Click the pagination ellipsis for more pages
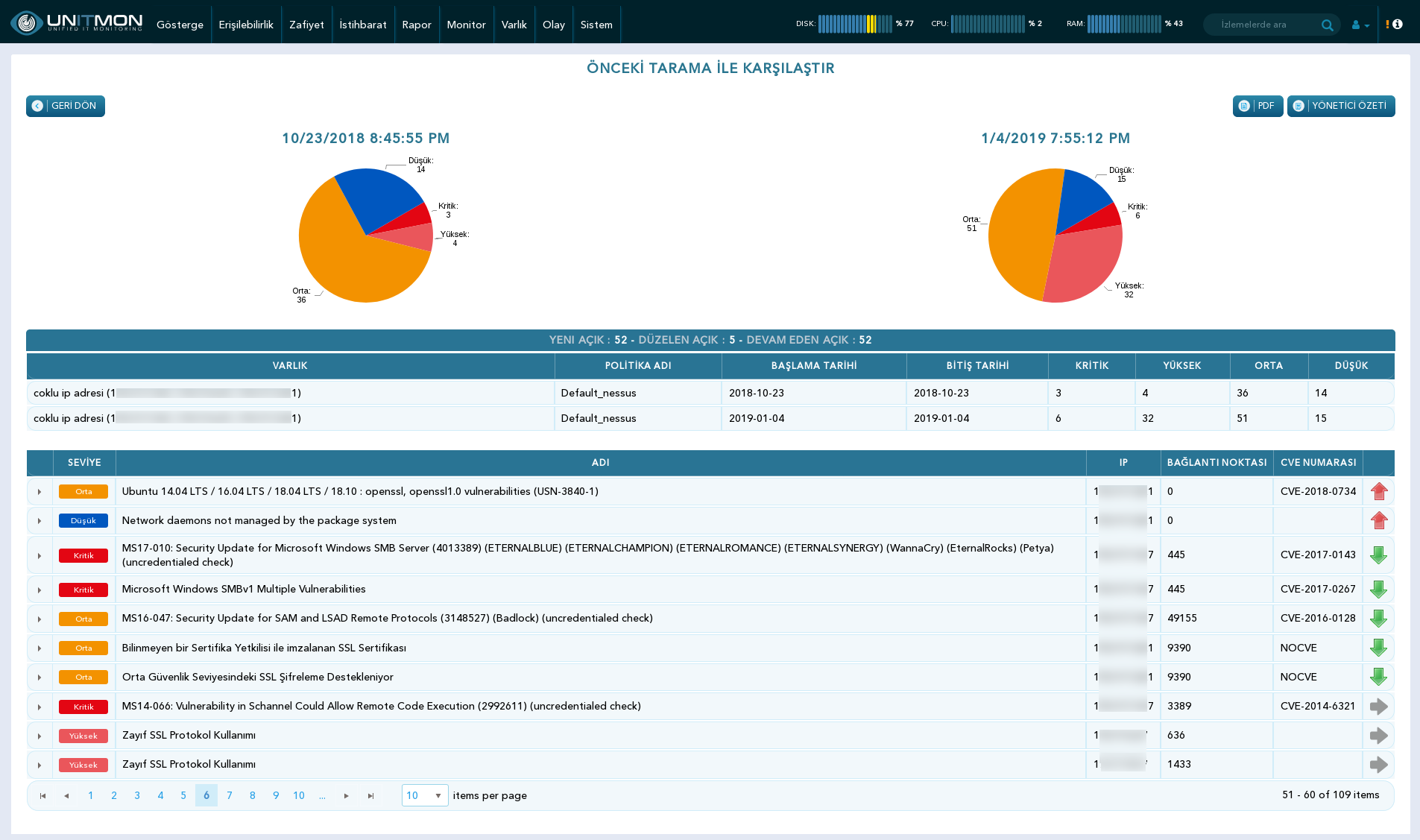Image resolution: width=1420 pixels, height=840 pixels. point(322,795)
